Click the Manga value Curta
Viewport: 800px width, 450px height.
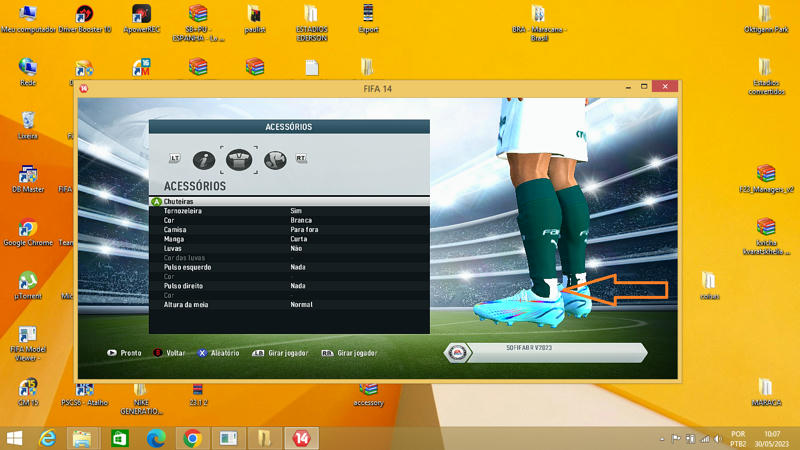coord(299,239)
